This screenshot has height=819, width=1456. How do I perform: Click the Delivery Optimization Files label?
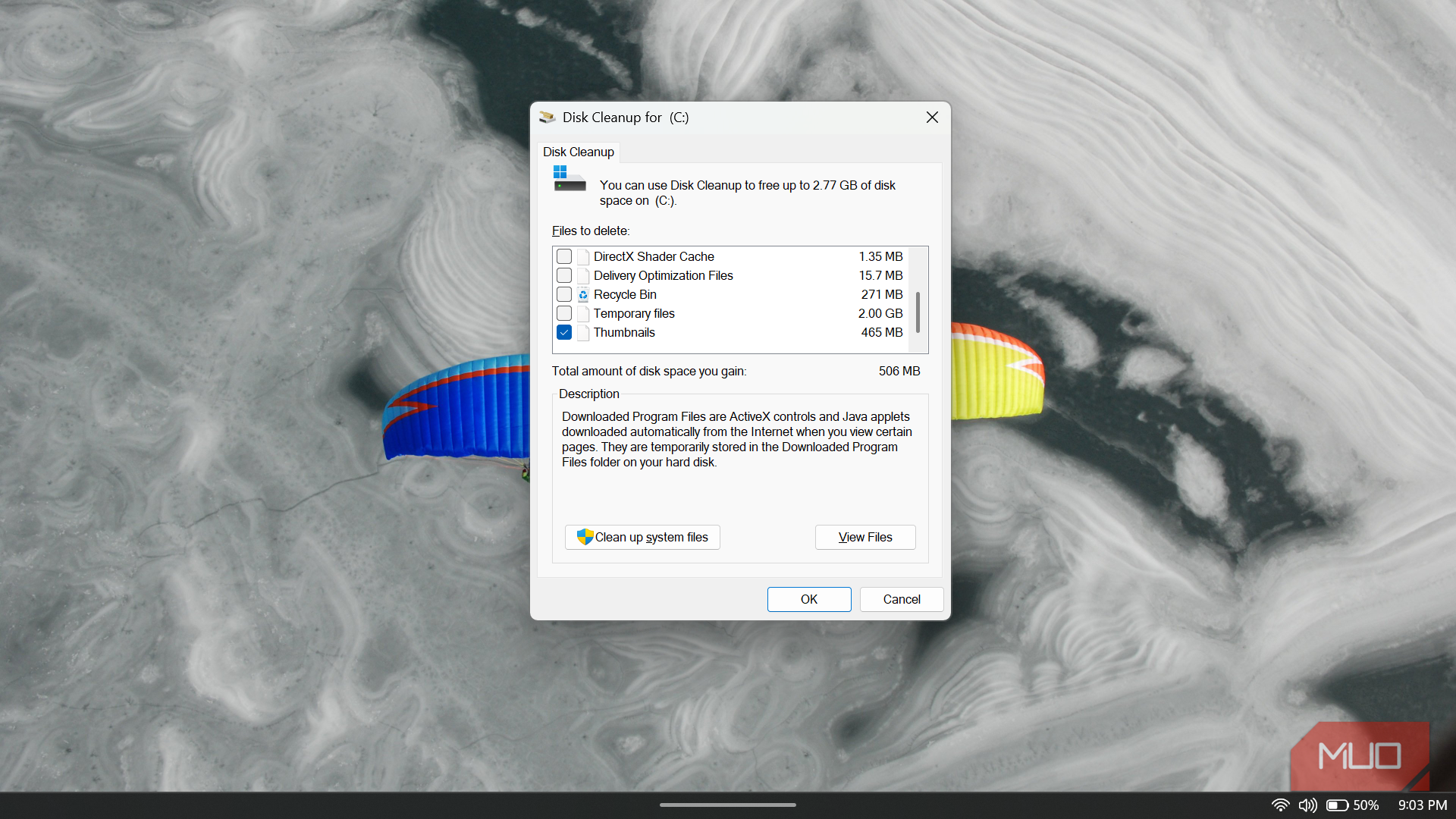click(x=664, y=275)
